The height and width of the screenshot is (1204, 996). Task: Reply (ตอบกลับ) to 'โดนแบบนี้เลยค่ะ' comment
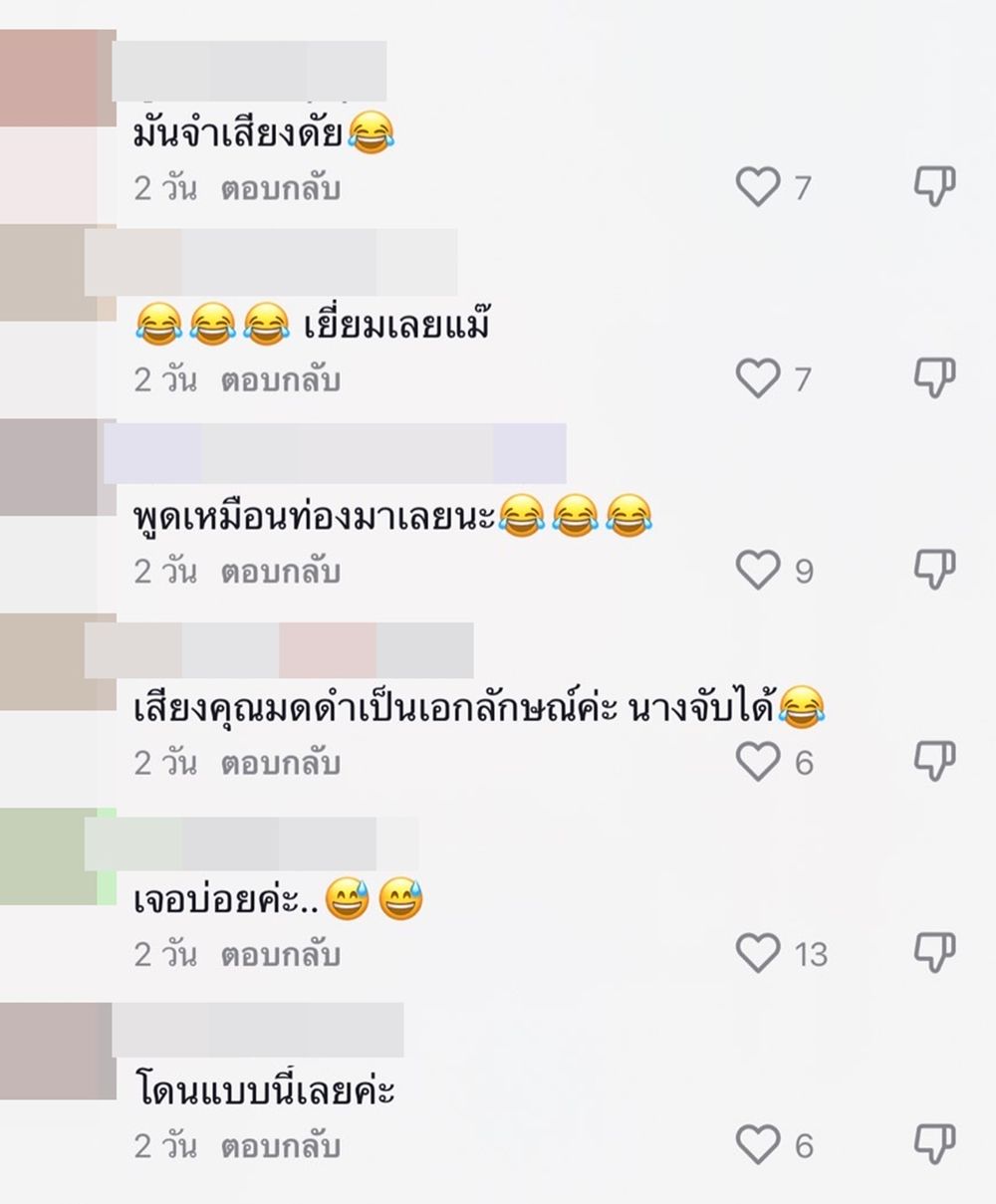point(281,1147)
